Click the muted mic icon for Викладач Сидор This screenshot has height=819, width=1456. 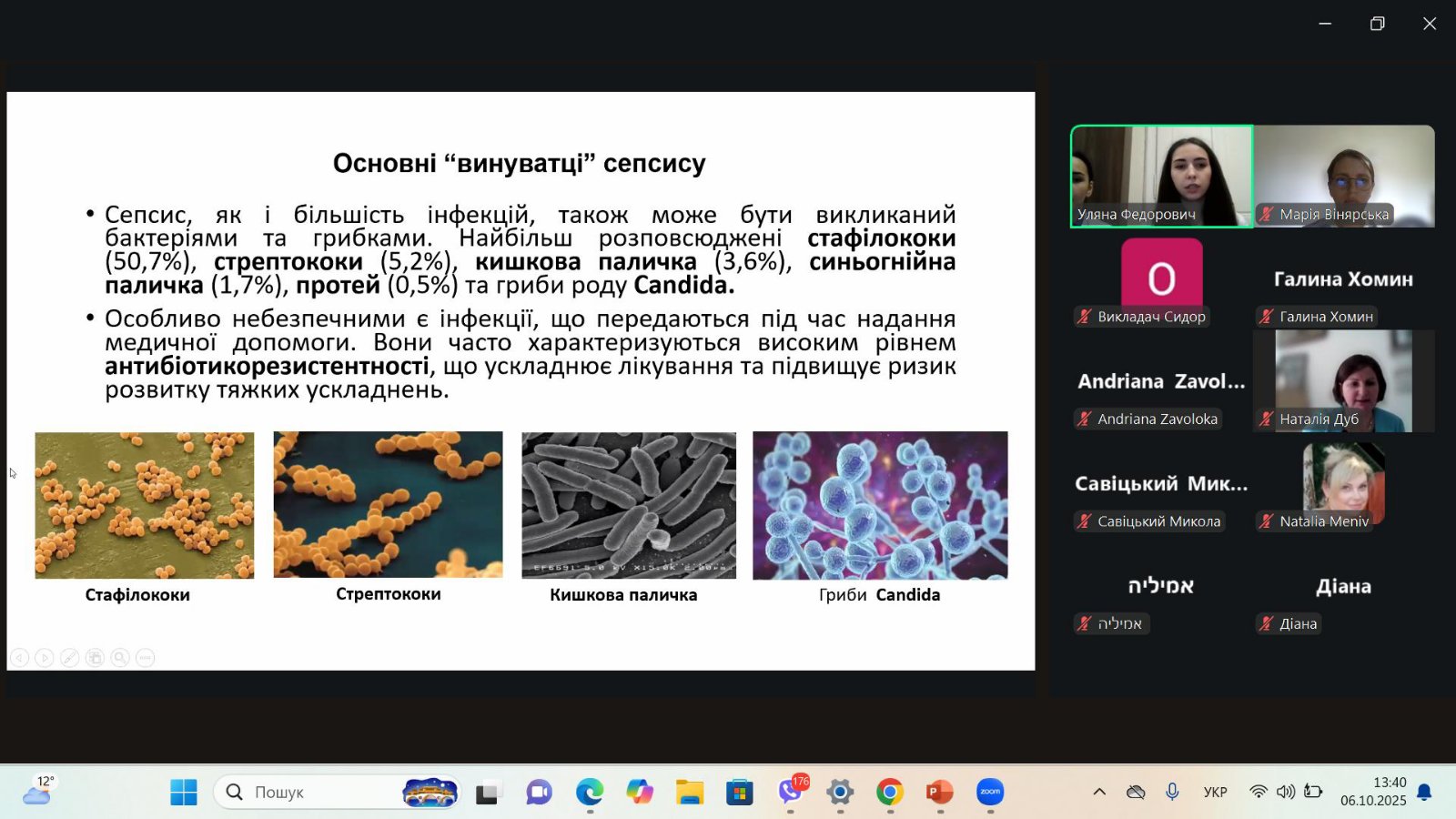click(1084, 317)
